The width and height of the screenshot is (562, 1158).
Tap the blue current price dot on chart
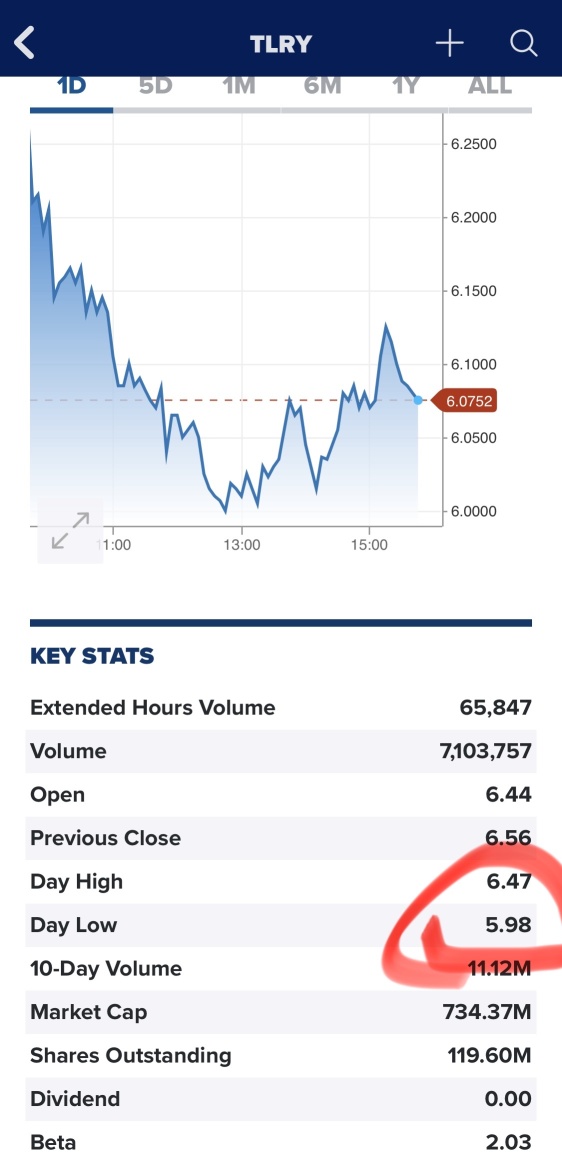click(418, 400)
